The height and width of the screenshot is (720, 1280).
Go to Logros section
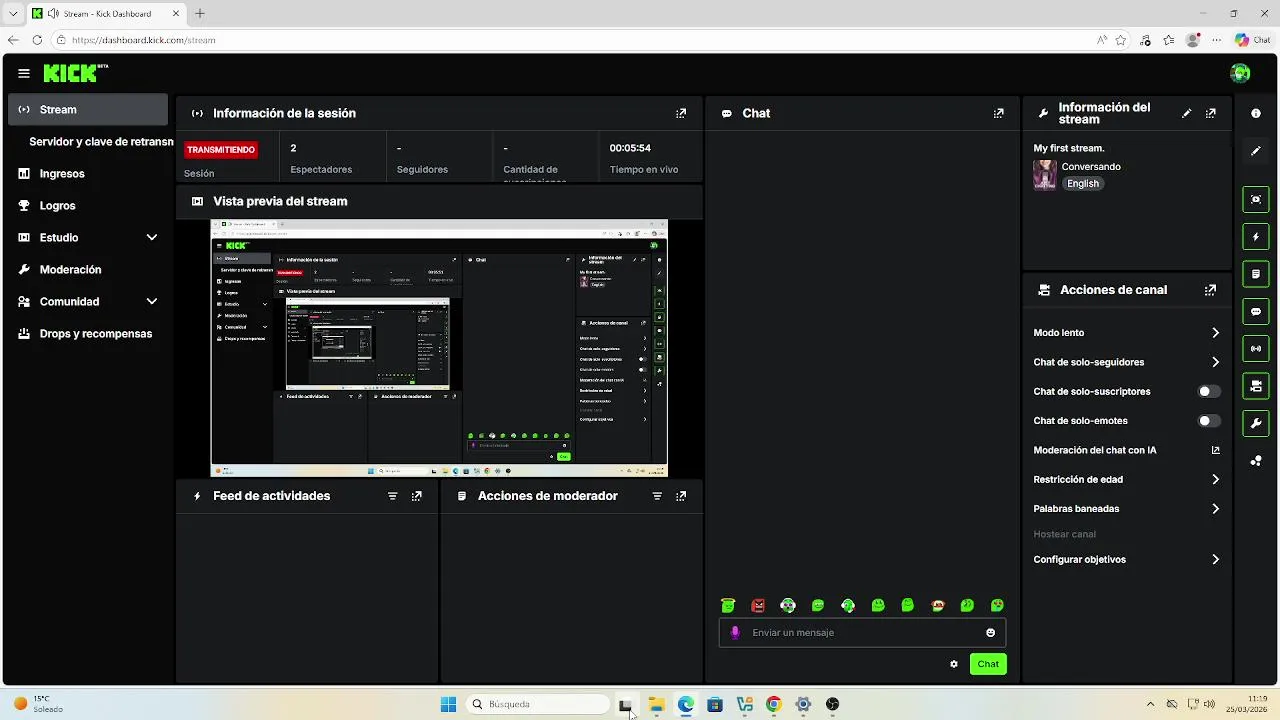click(x=57, y=206)
